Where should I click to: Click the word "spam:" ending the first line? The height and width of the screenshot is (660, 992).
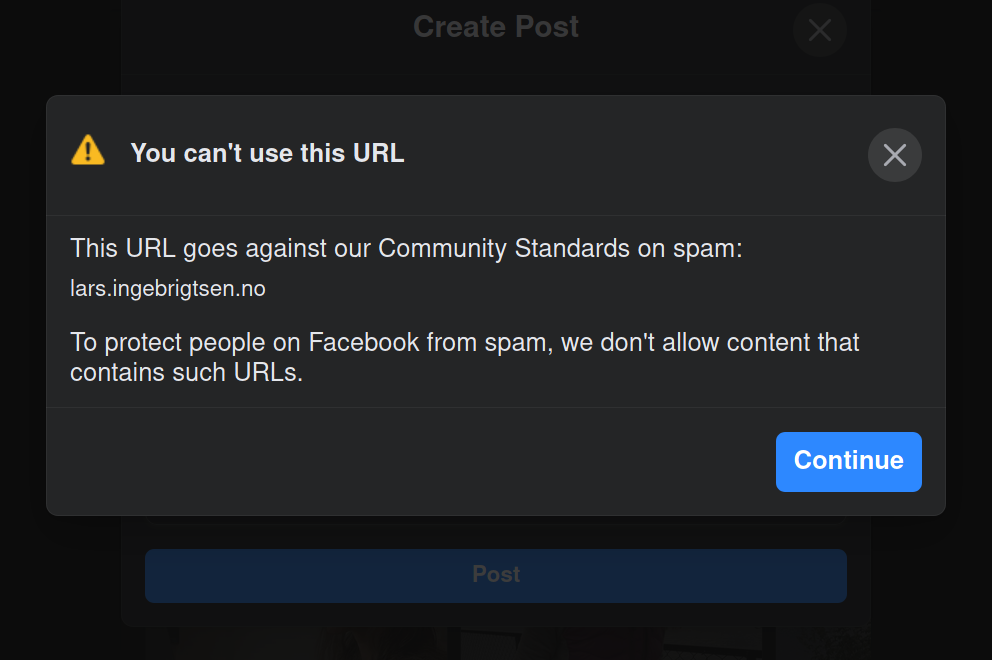(x=707, y=249)
